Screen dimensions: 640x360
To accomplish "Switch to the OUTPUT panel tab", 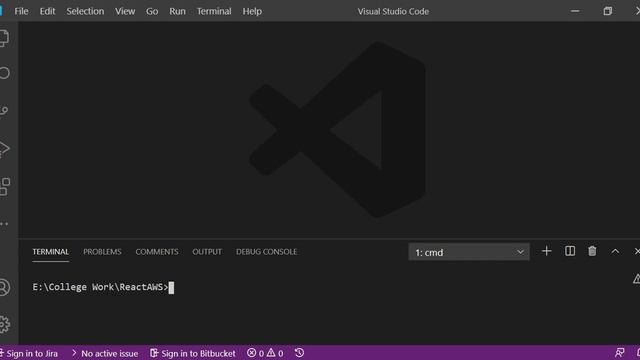I will click(x=207, y=252).
